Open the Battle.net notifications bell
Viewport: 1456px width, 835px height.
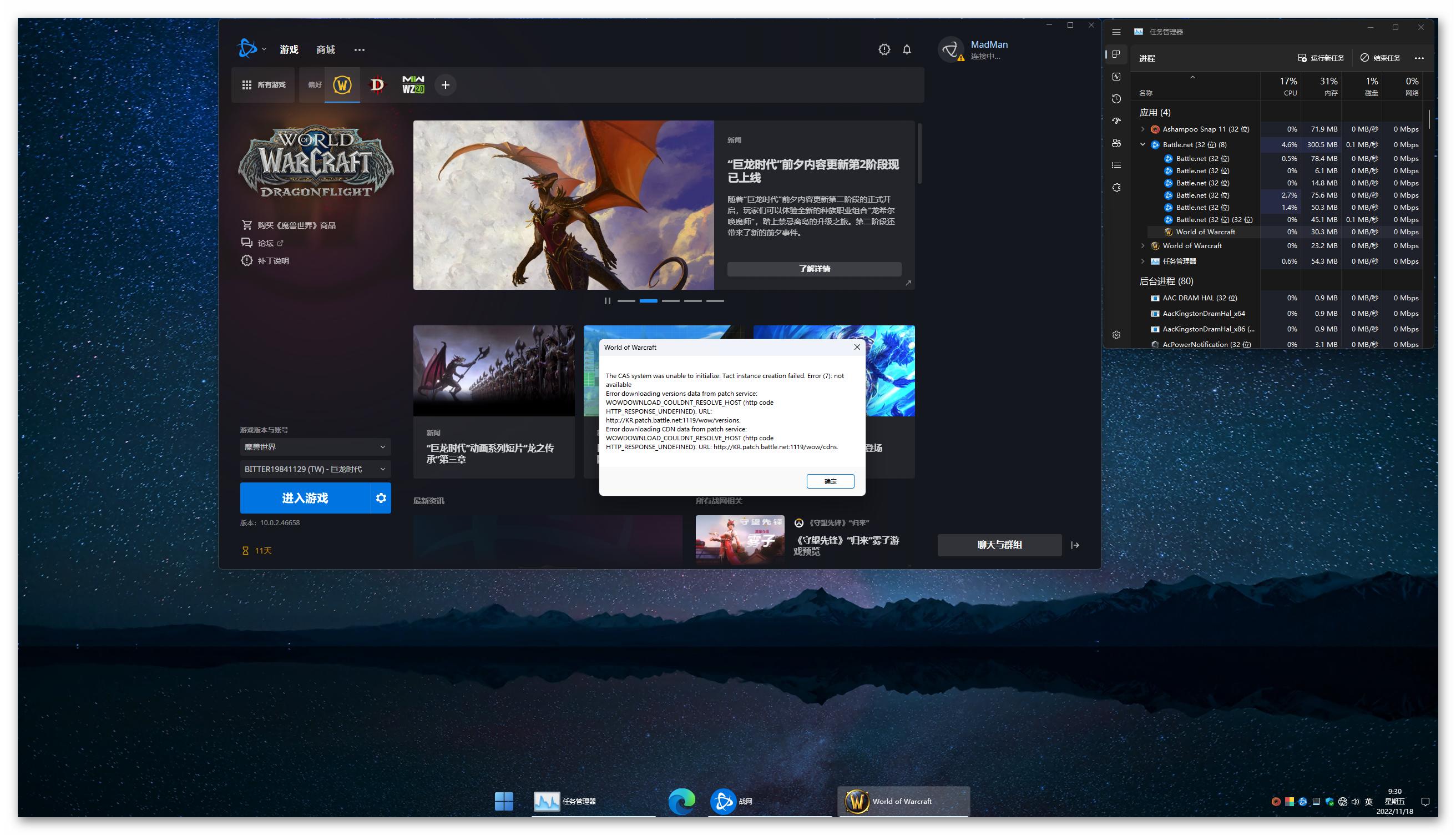point(907,50)
